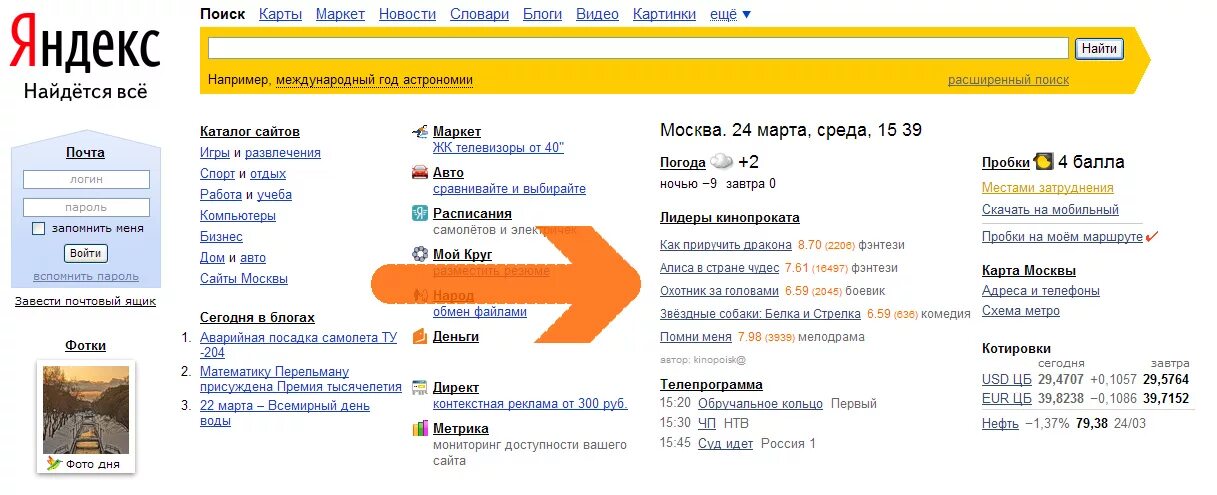
Task: Open контекстная реклама от 300 руб. link
Action: 530,403
